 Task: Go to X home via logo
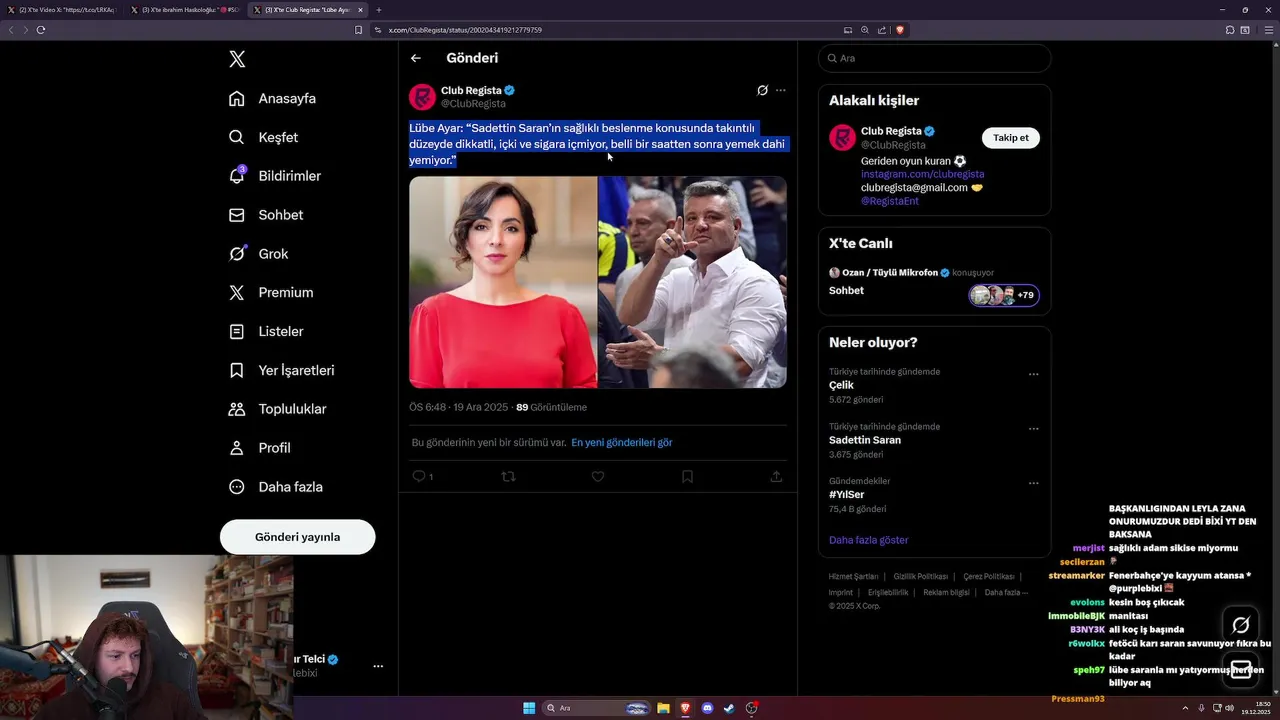point(237,59)
